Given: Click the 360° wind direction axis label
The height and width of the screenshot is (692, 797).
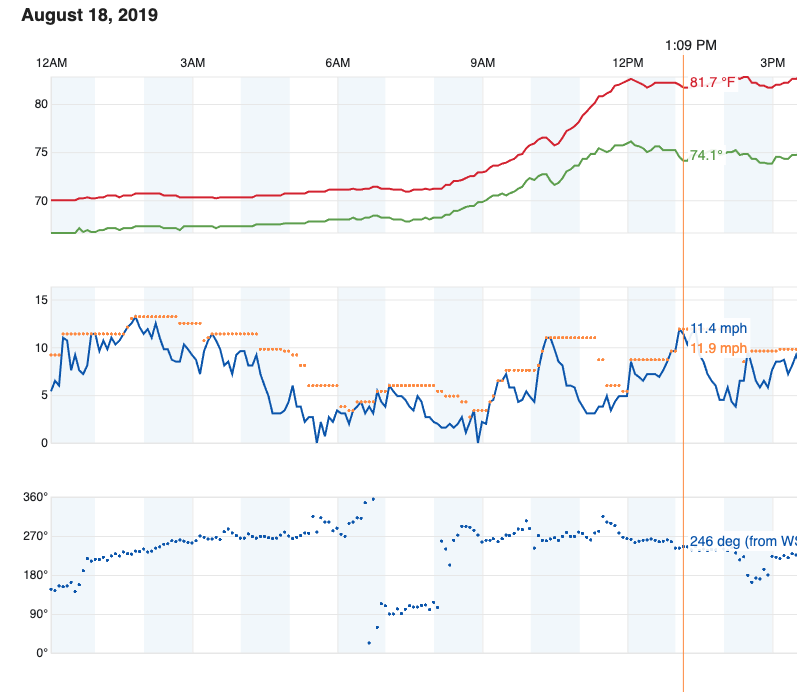Looking at the screenshot, I should click(x=36, y=497).
